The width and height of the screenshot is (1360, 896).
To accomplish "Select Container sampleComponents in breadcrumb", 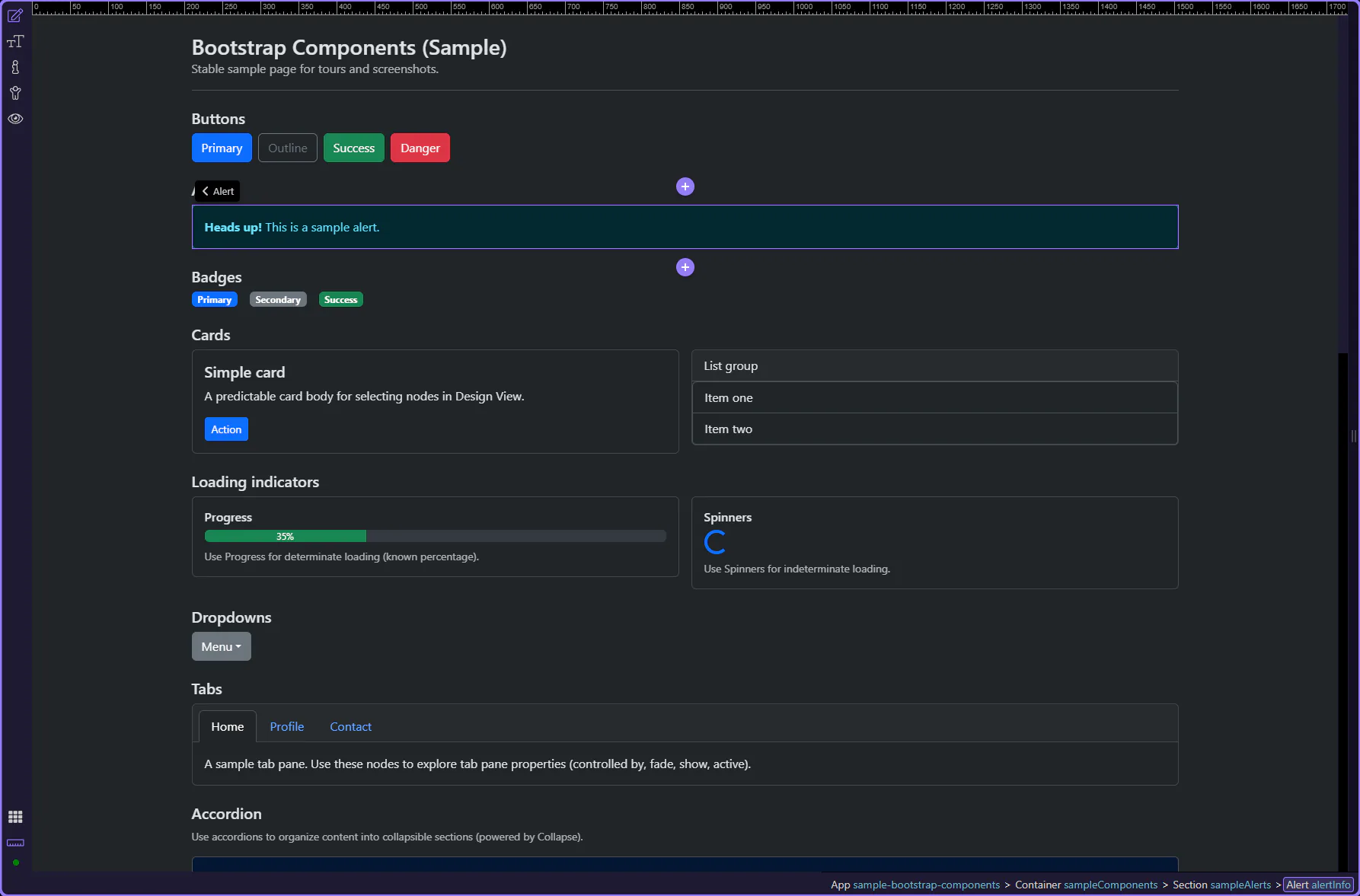I will coord(1086,885).
